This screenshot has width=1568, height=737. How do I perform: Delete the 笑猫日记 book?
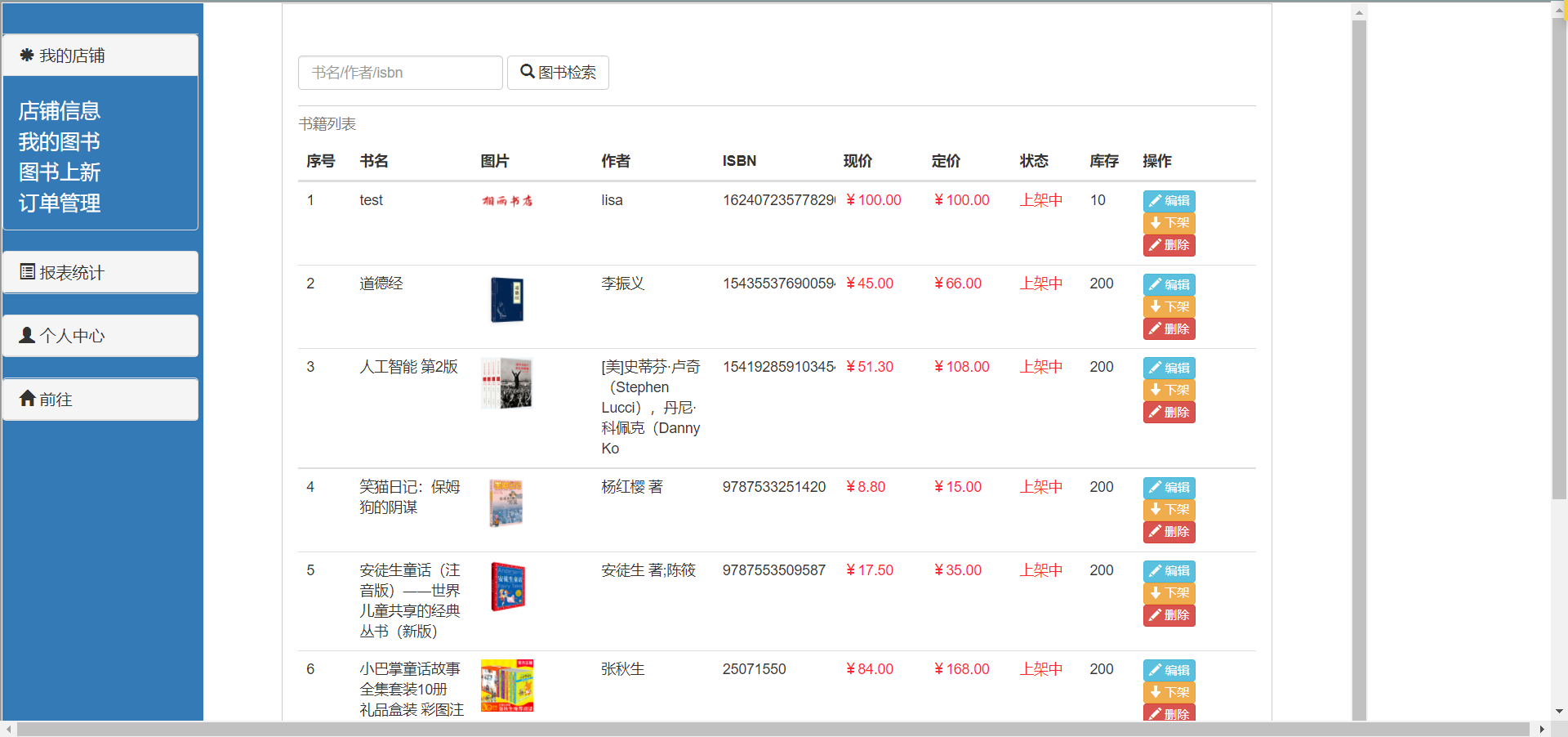[x=1169, y=532]
